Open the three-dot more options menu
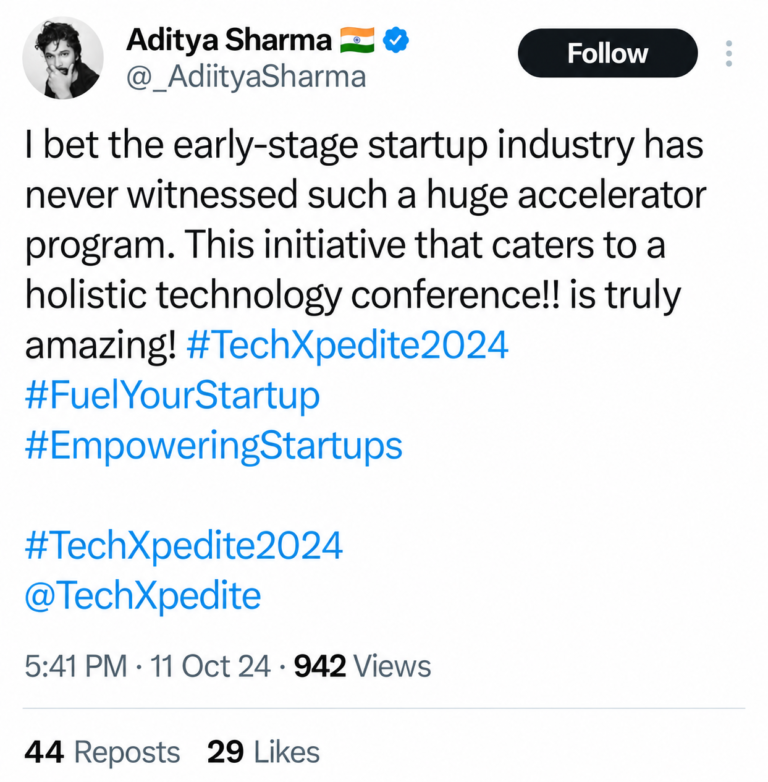Viewport: 768px width, 782px height. pos(729,53)
